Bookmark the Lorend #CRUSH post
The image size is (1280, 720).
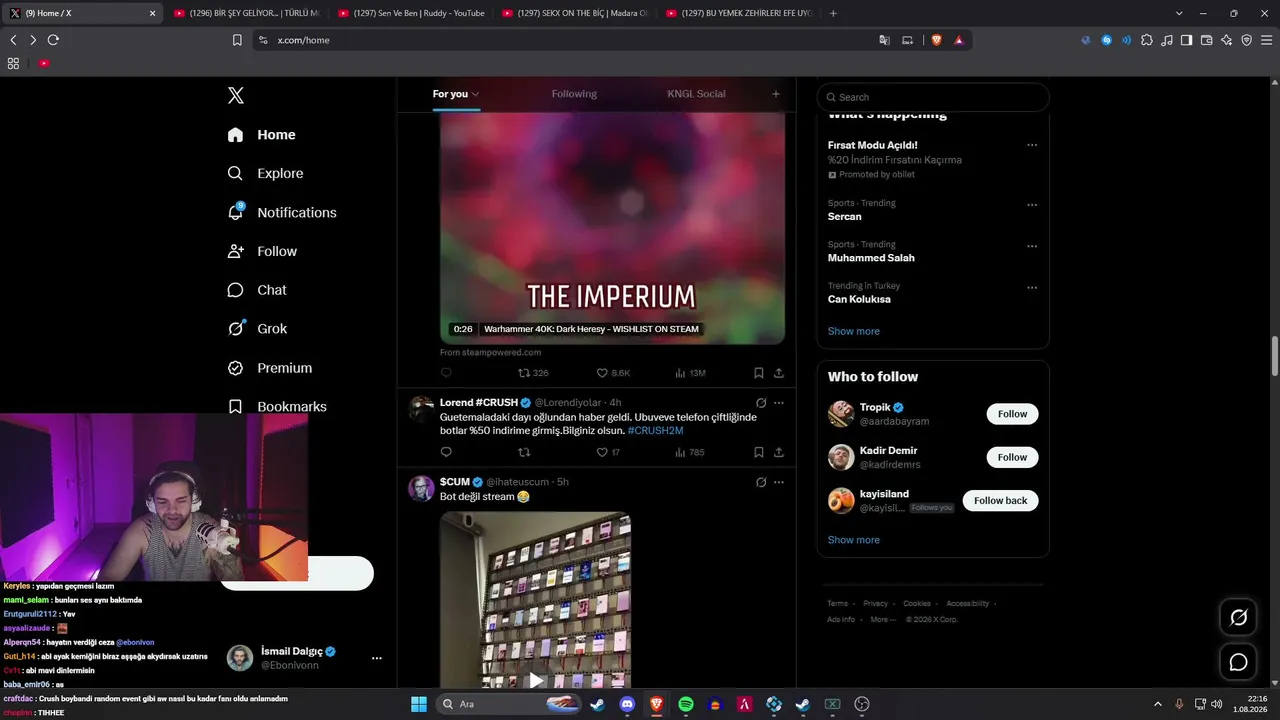click(x=759, y=452)
